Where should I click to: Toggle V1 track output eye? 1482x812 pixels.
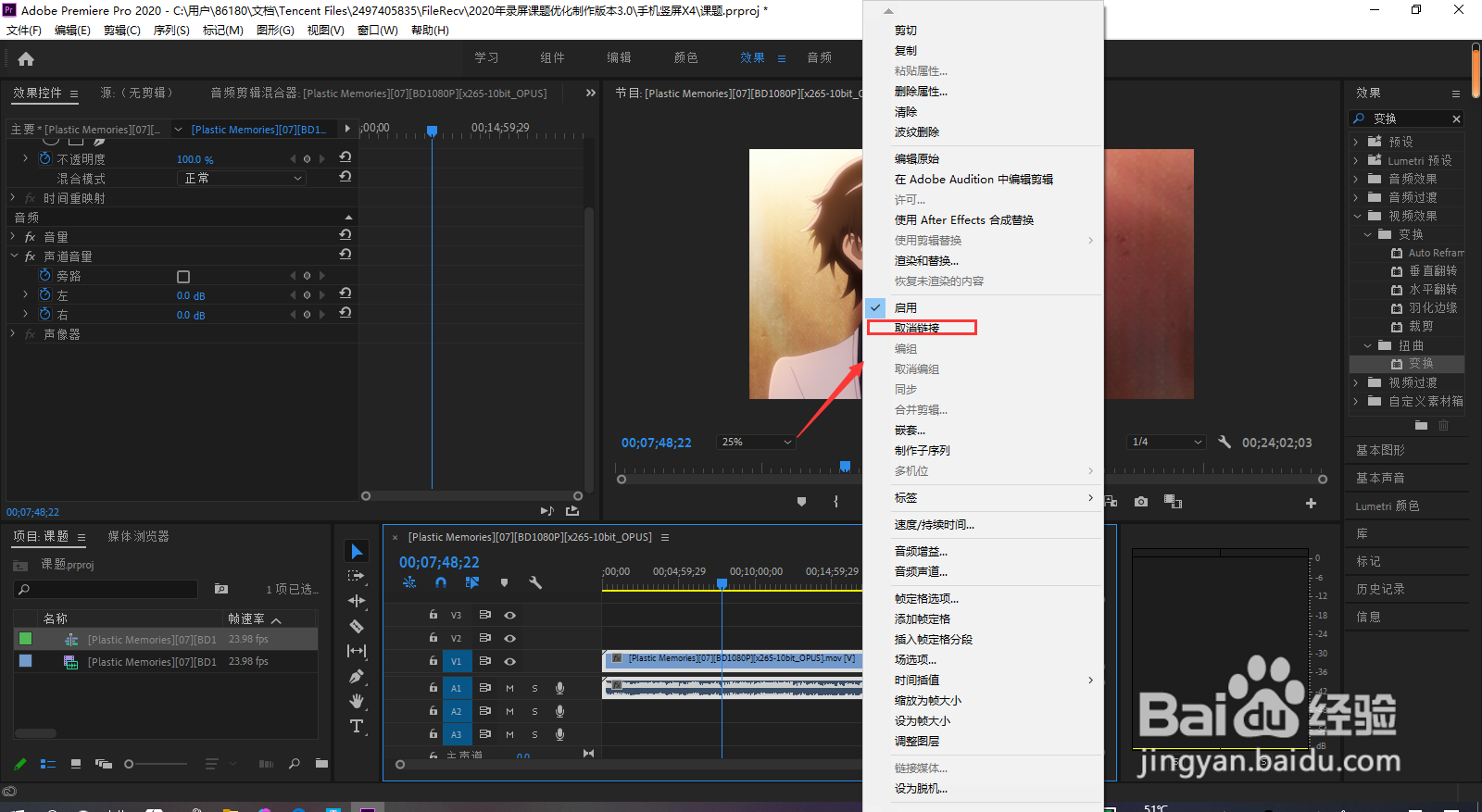[x=509, y=661]
